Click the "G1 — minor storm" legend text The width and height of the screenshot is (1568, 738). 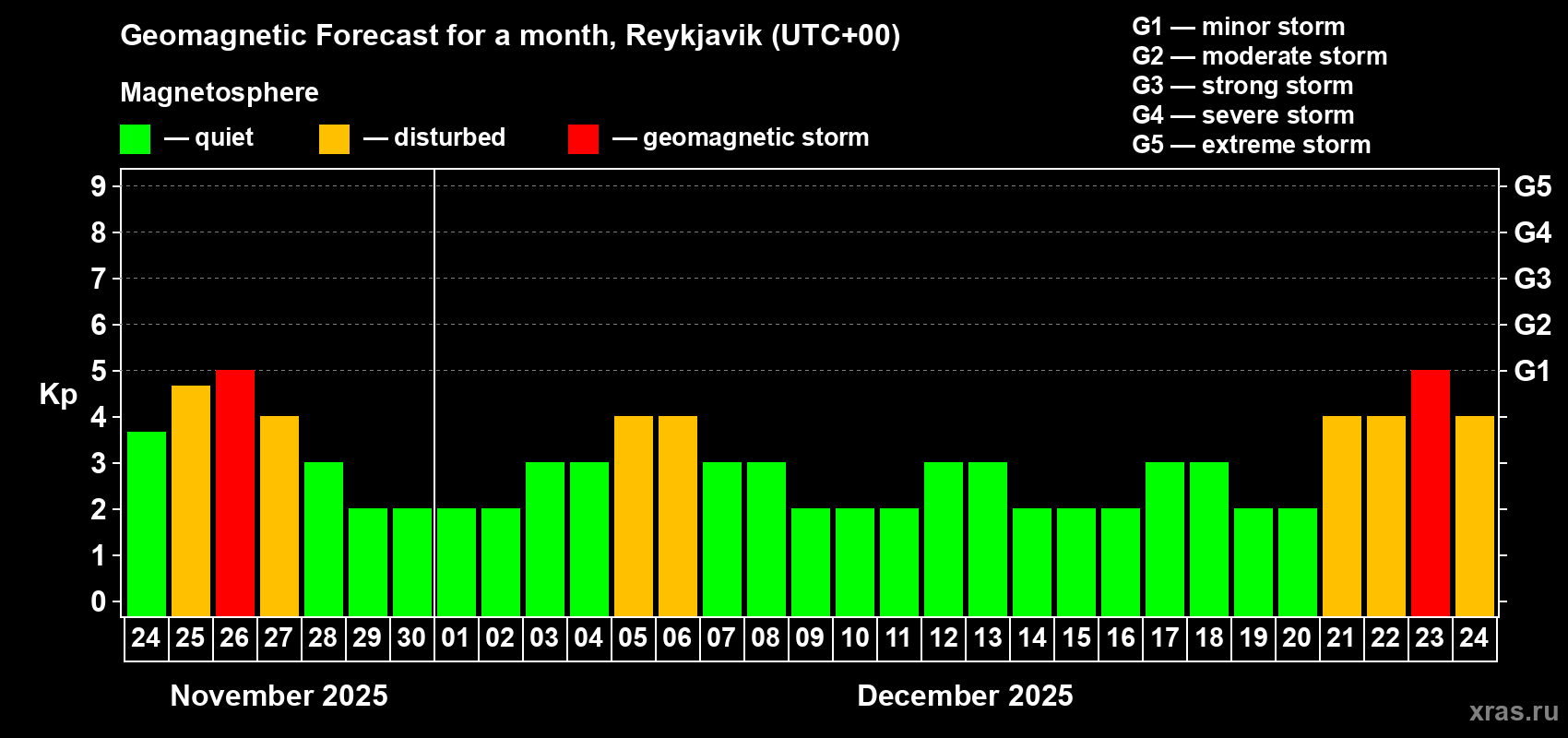coord(1239,27)
